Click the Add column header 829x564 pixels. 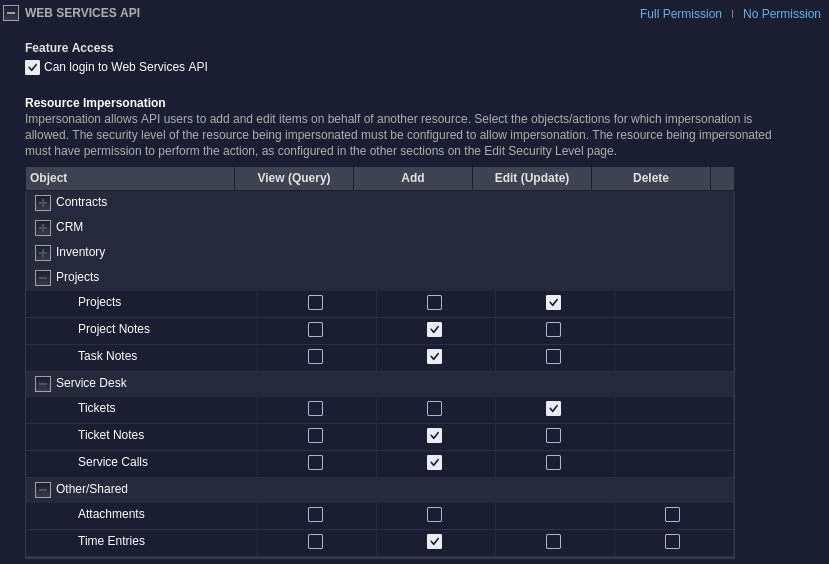[x=413, y=178]
